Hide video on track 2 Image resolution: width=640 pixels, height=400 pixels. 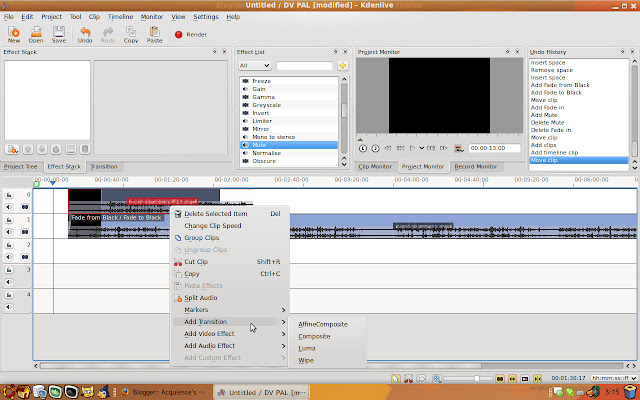(25, 257)
